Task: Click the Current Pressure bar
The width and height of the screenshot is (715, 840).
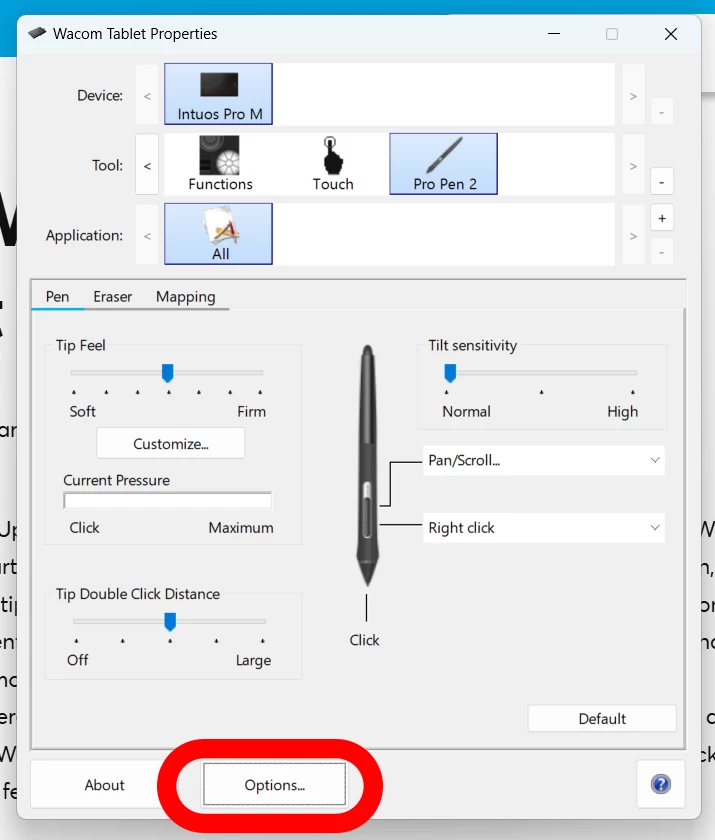Action: pos(167,501)
